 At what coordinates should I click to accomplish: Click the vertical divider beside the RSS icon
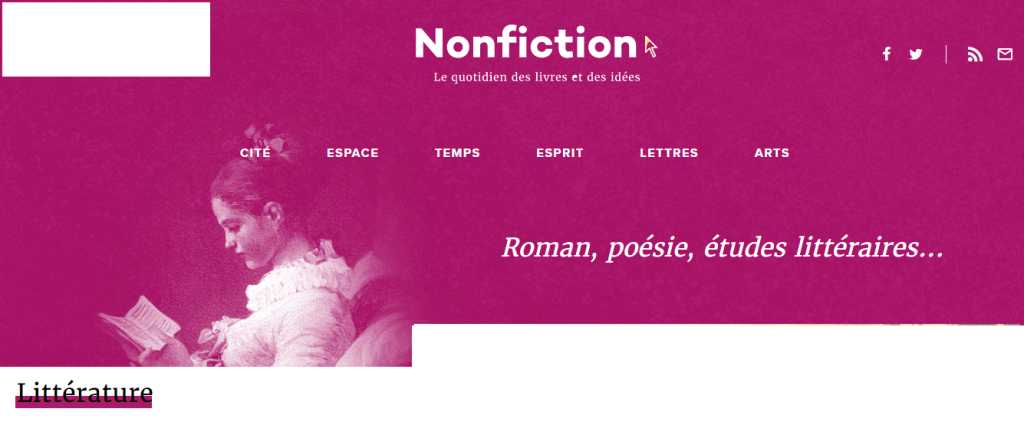(x=946, y=55)
